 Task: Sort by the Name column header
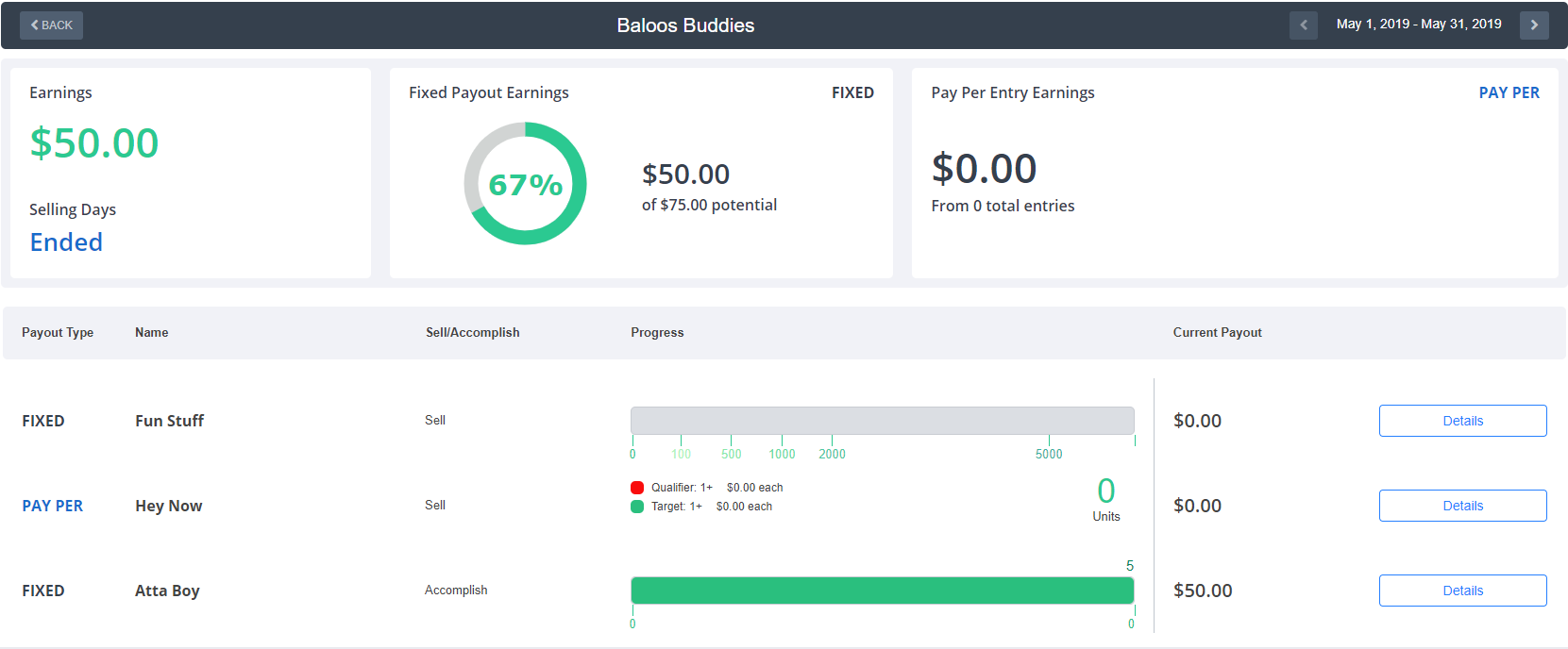pyautogui.click(x=152, y=332)
